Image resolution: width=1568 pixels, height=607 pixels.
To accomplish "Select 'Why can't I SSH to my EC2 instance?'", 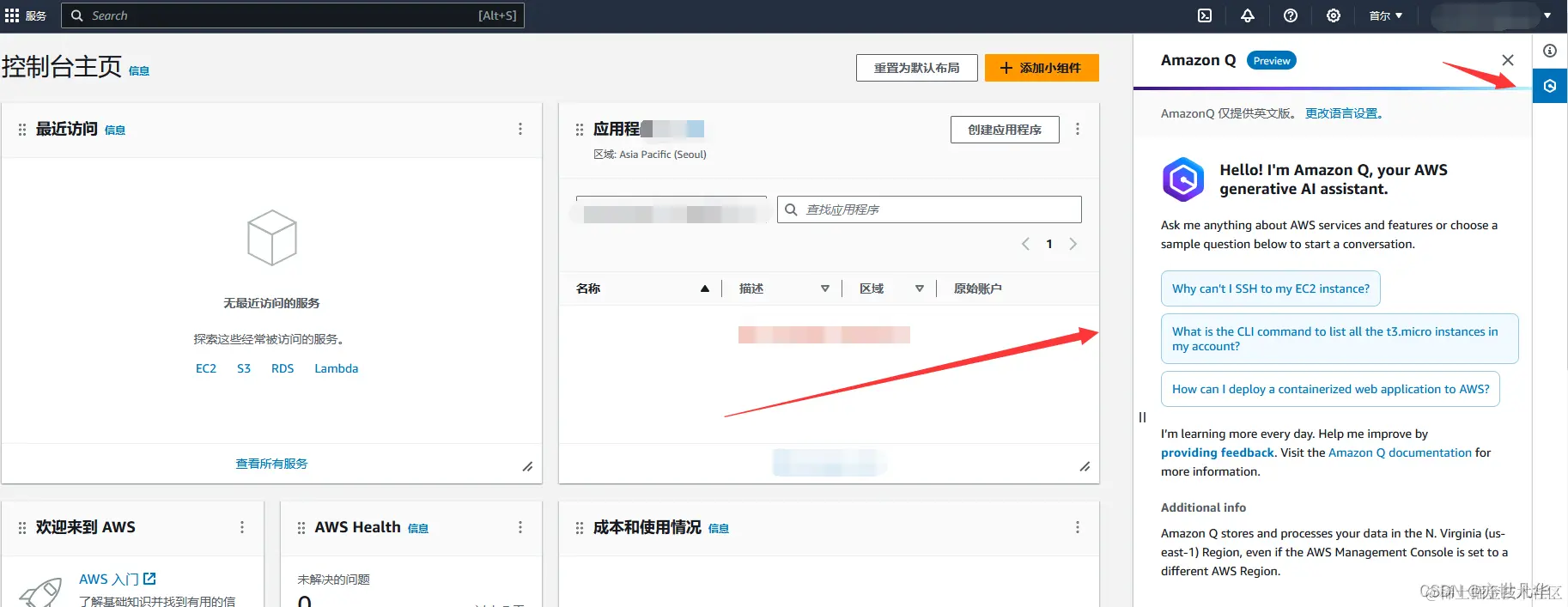I will click(x=1271, y=288).
